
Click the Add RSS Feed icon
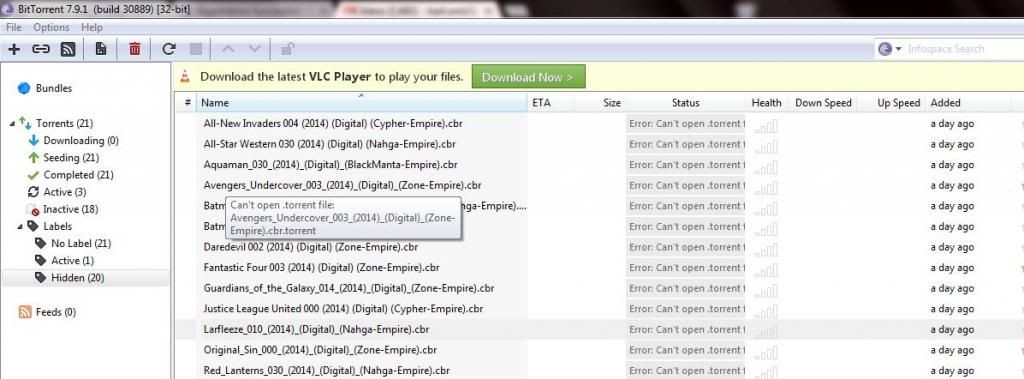[68, 49]
